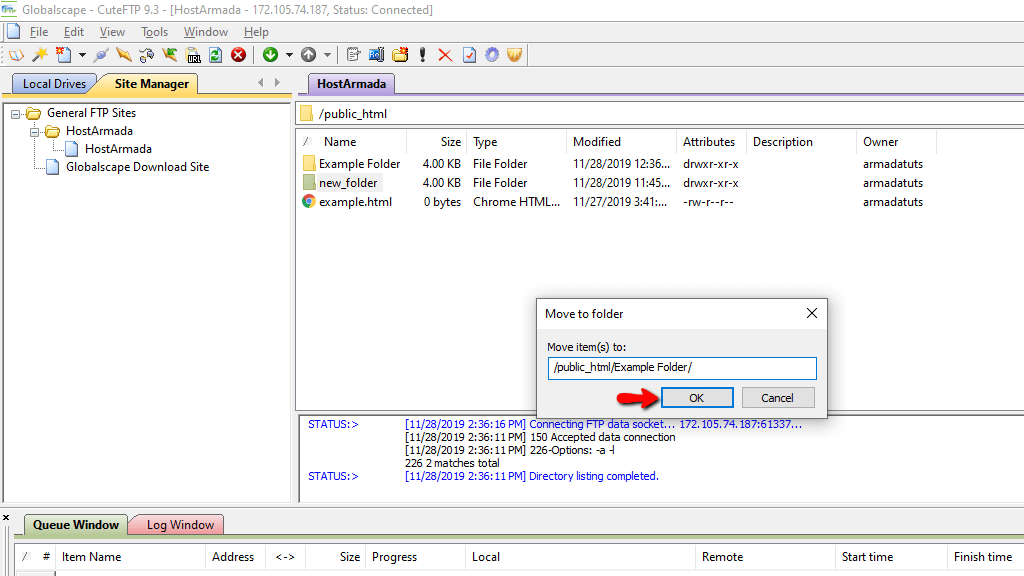Open the Help menu
Screen dimensions: 1024x576
click(256, 31)
